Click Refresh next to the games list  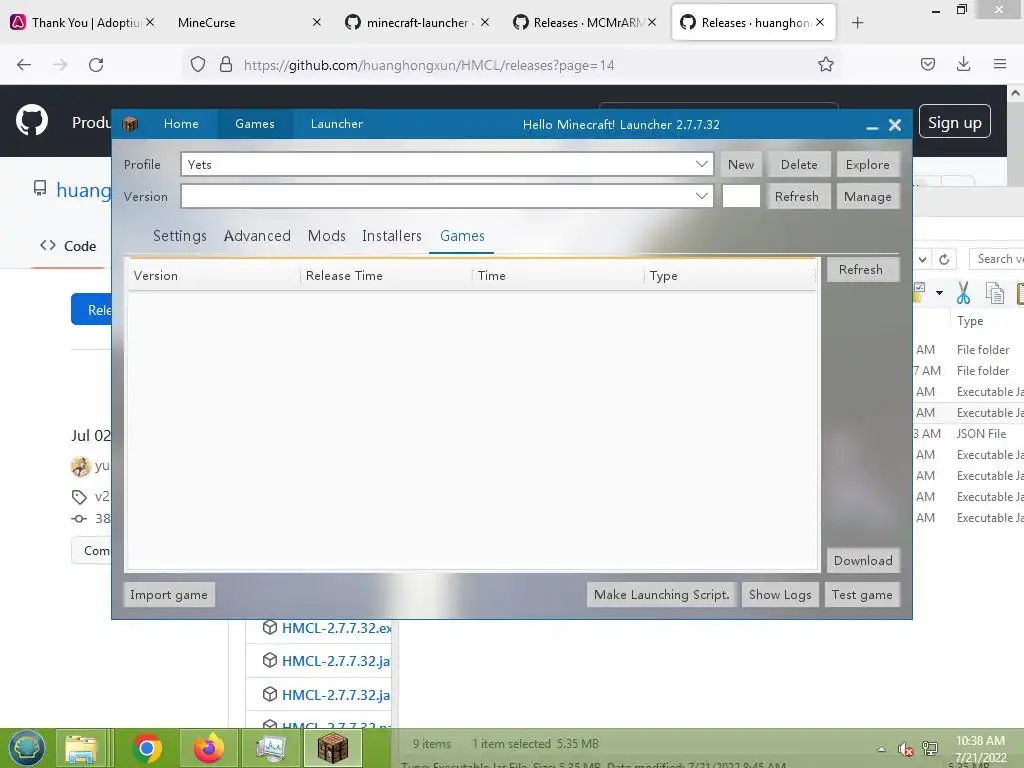pos(861,270)
